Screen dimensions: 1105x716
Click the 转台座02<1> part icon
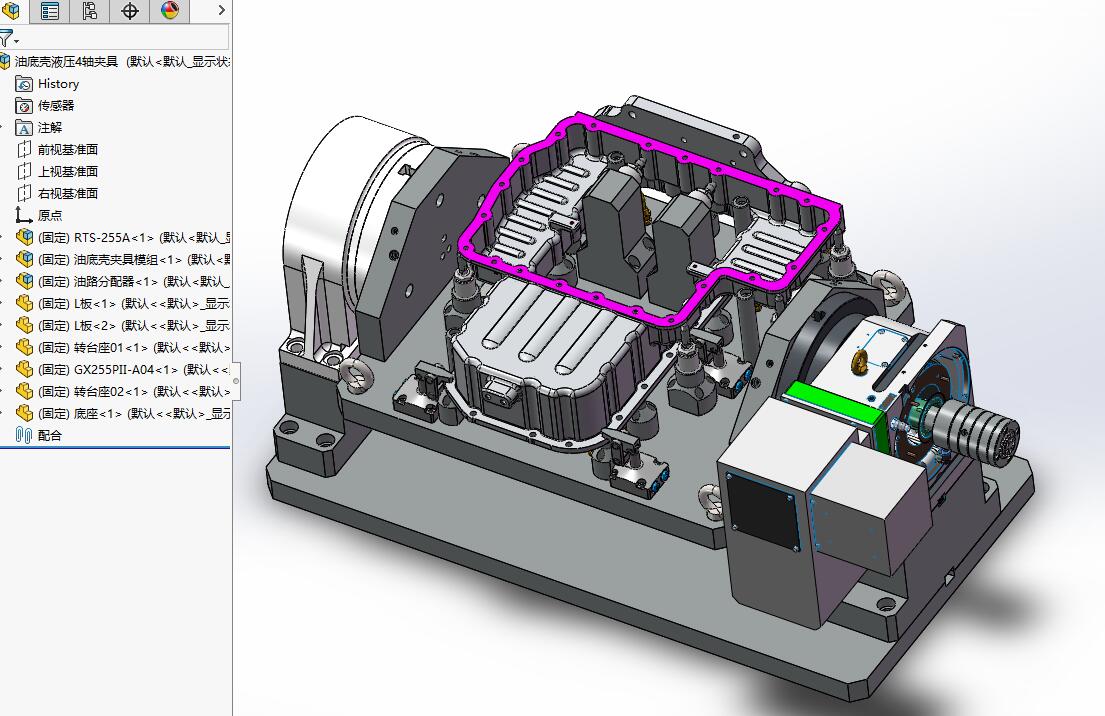click(24, 390)
